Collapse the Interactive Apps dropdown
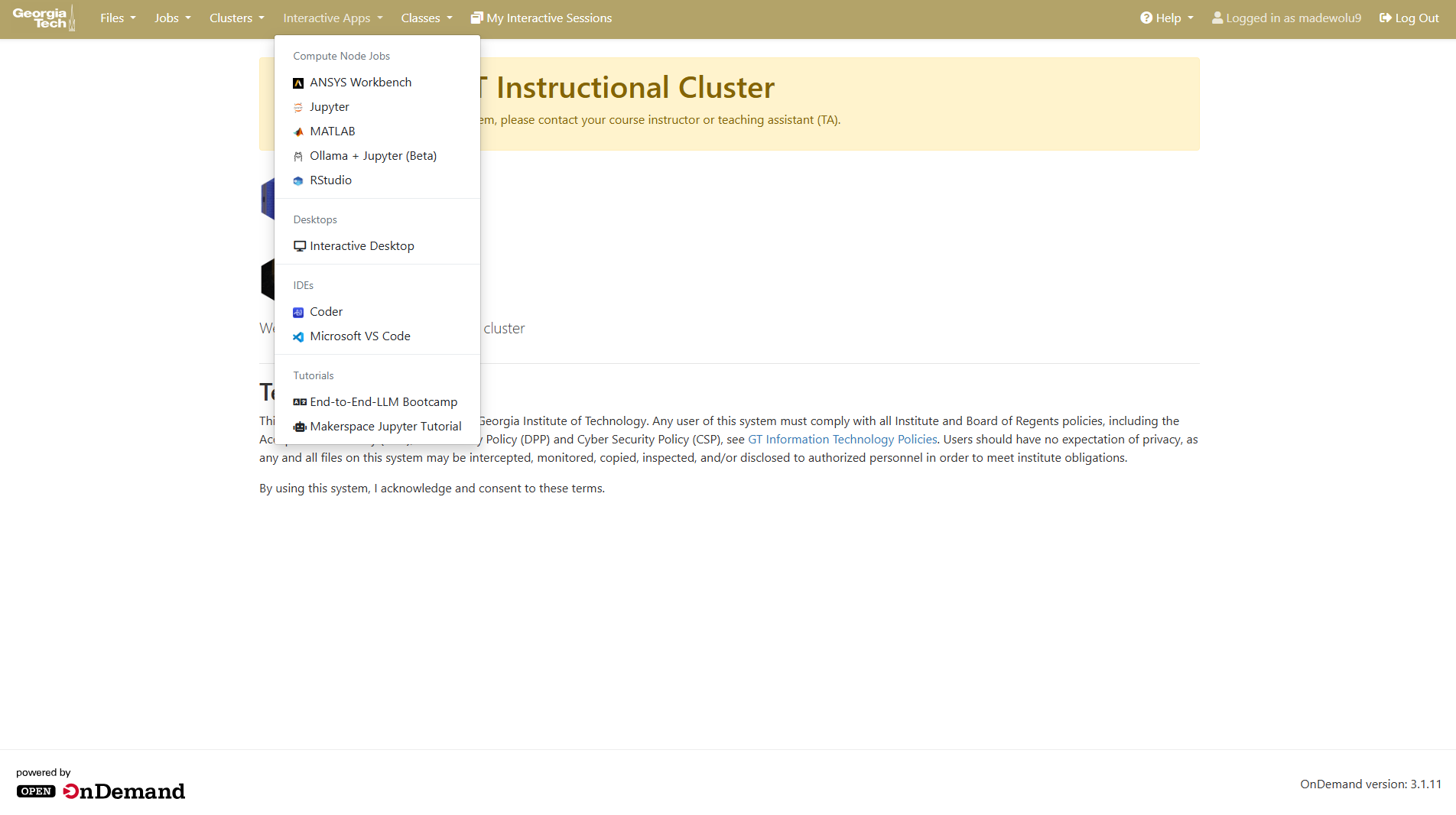The image size is (1456, 815). [x=333, y=18]
